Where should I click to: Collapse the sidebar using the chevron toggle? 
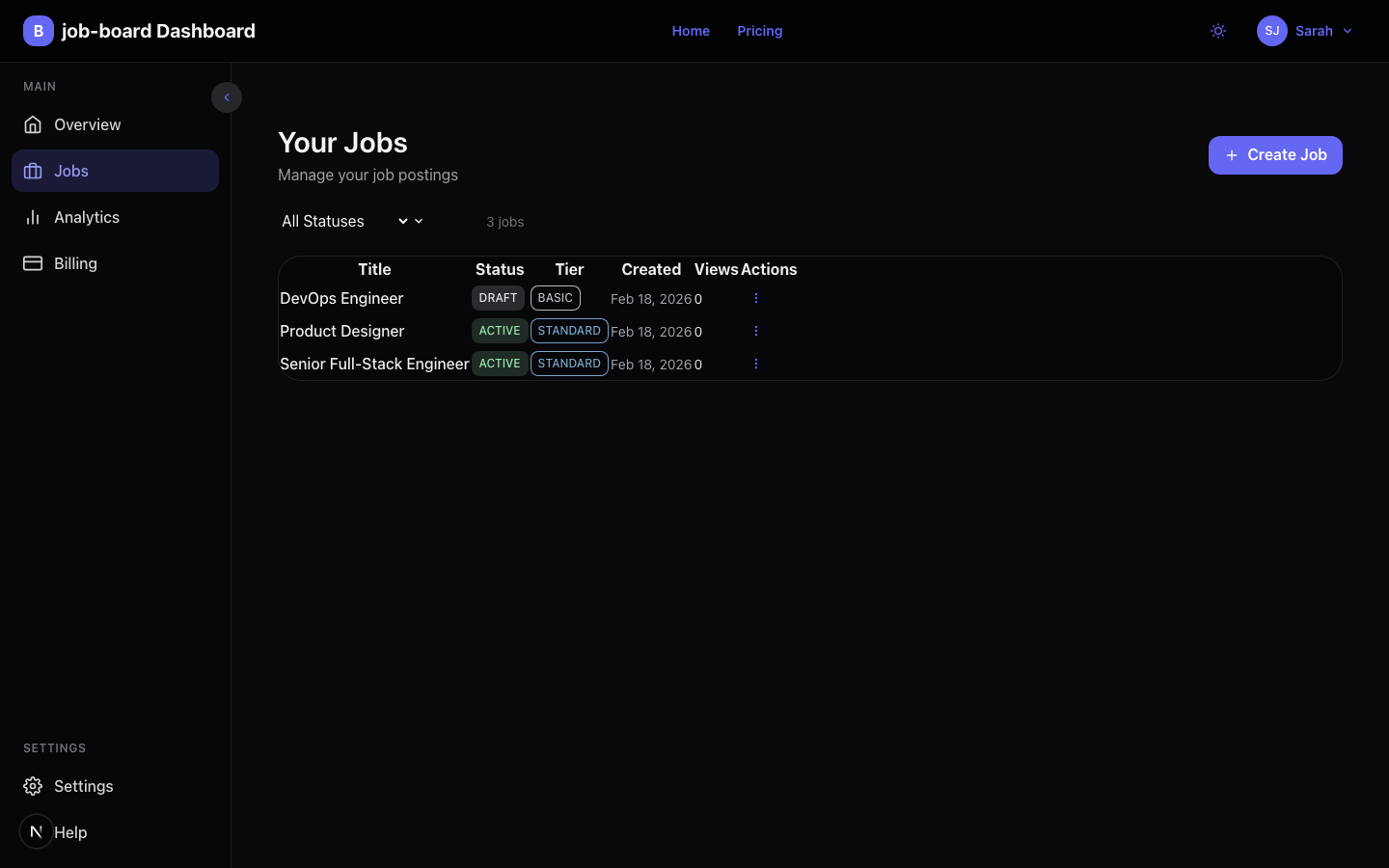[x=227, y=97]
